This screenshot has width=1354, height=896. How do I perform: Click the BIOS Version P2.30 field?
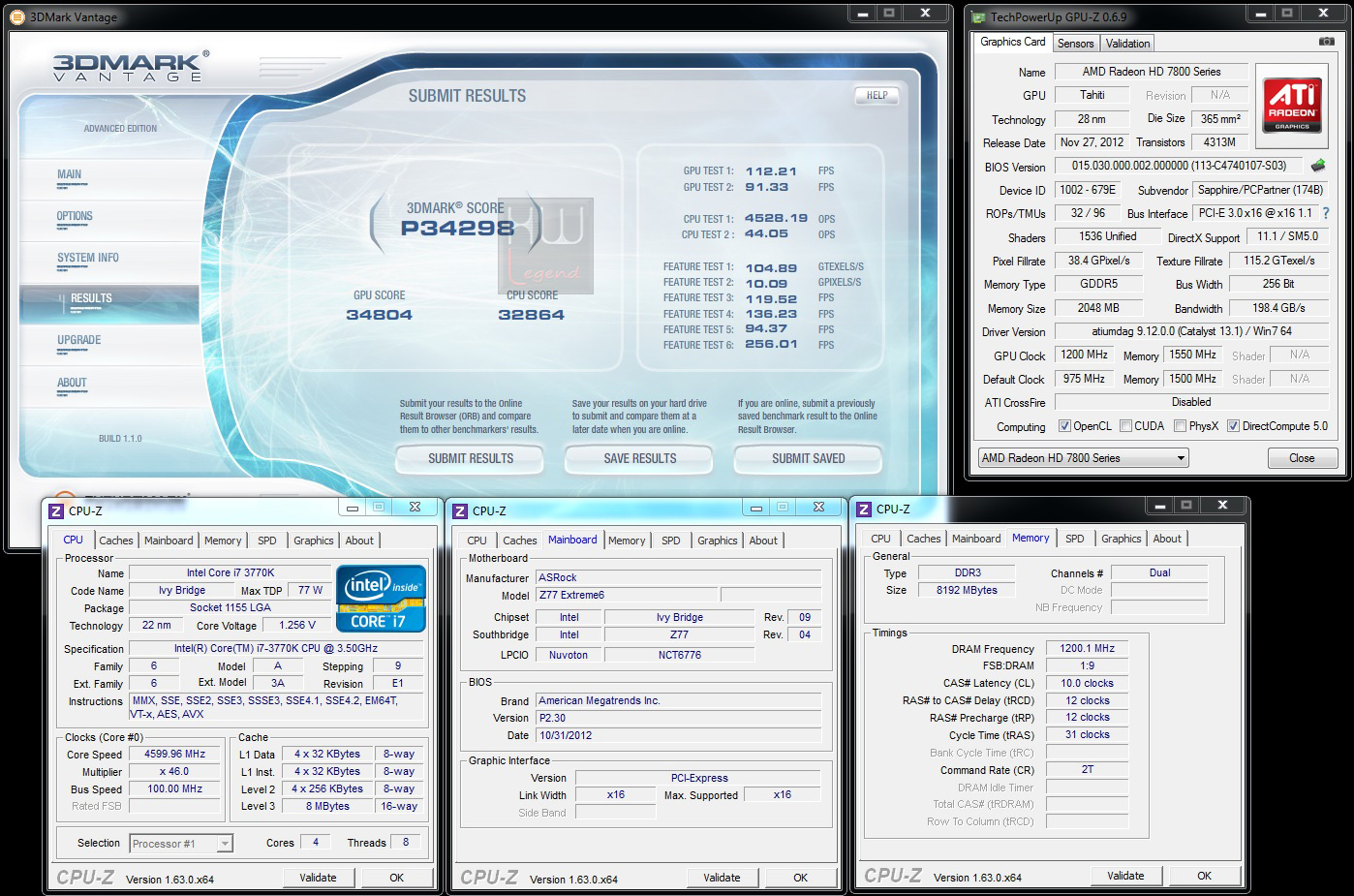678,718
